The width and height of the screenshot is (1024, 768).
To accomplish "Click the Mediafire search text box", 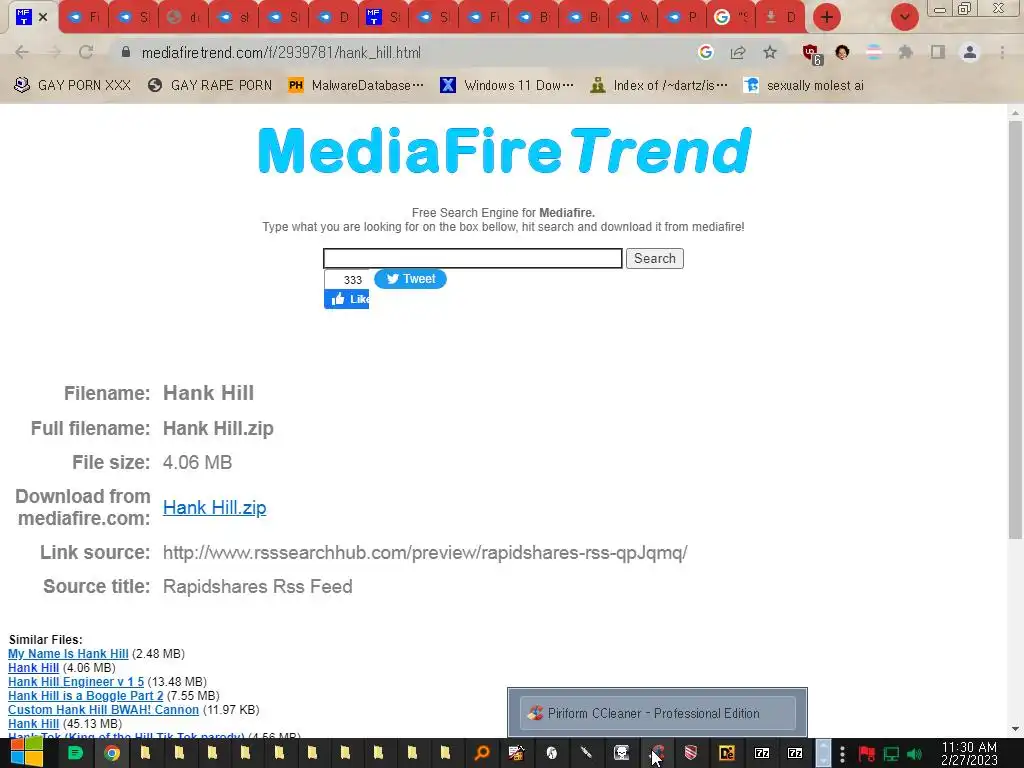I will (473, 259).
